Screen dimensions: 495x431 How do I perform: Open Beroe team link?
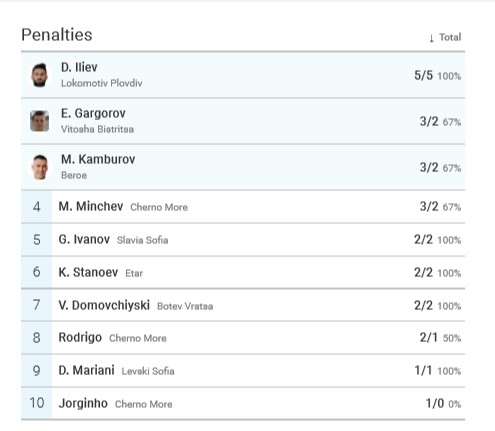pyautogui.click(x=74, y=175)
